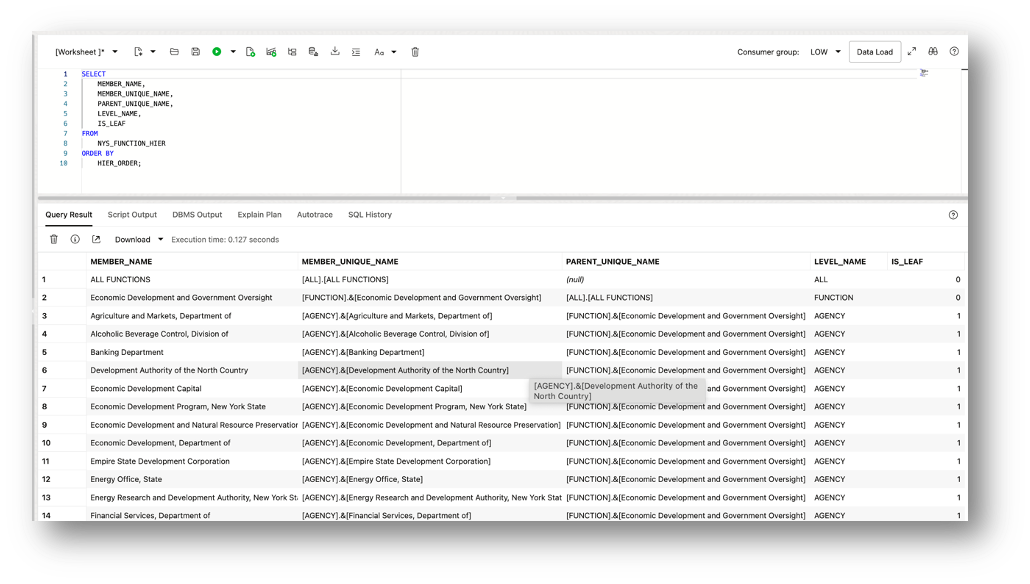Click the Execution time 0.127 seconds text
This screenshot has width=1030, height=584.
225,240
